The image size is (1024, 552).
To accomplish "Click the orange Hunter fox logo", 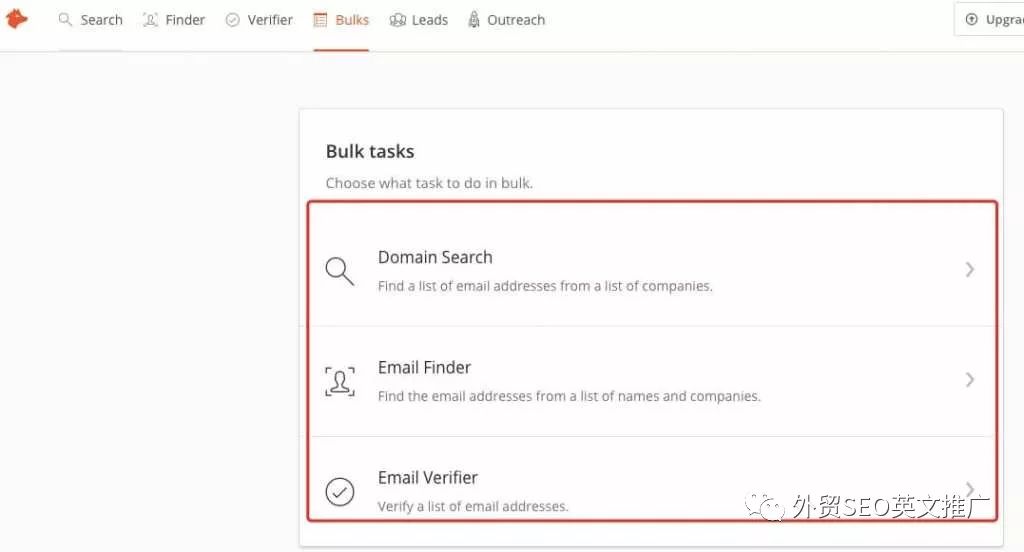I will 16,19.
